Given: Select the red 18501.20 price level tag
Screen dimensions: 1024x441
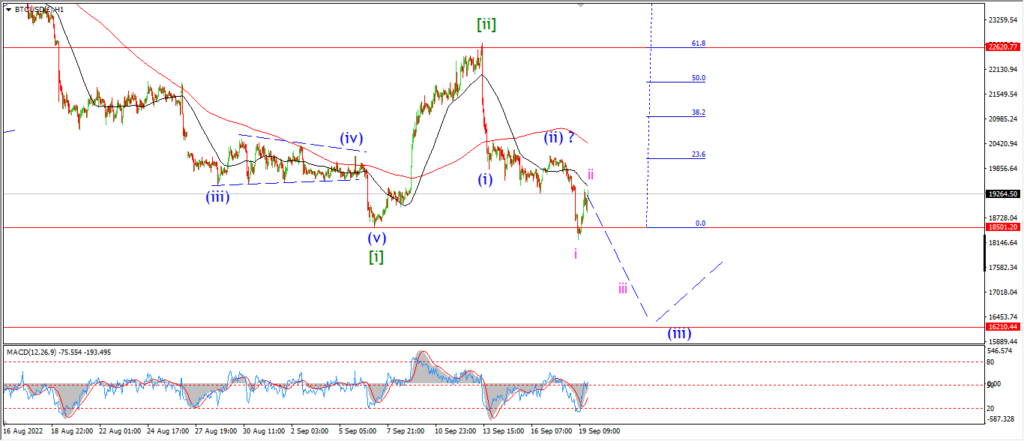Looking at the screenshot, I should coord(1004,227).
